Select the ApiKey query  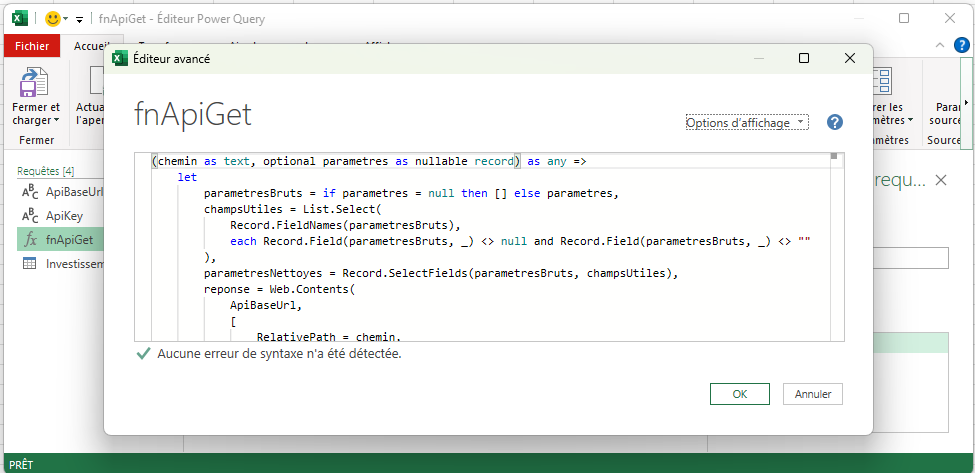click(x=61, y=216)
